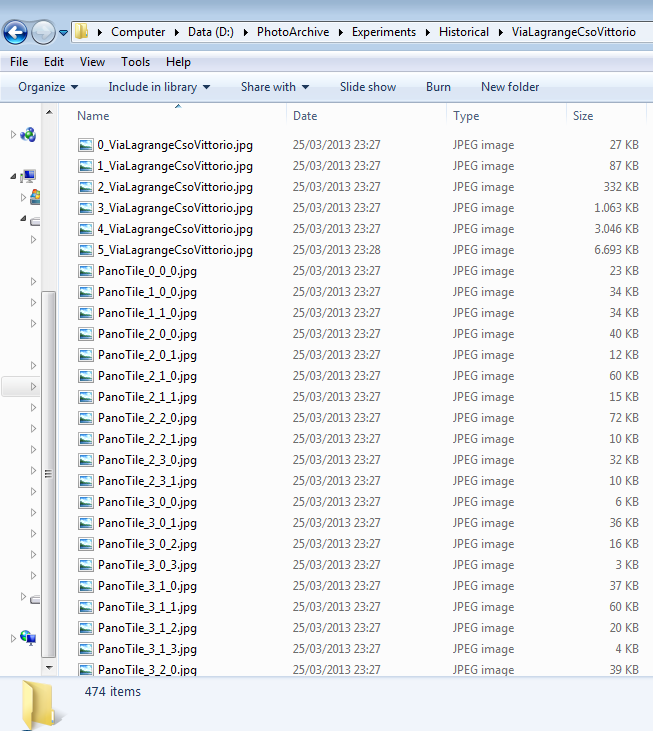This screenshot has height=731, width=653.
Task: Click the Forward navigation arrow button
Action: click(43, 32)
